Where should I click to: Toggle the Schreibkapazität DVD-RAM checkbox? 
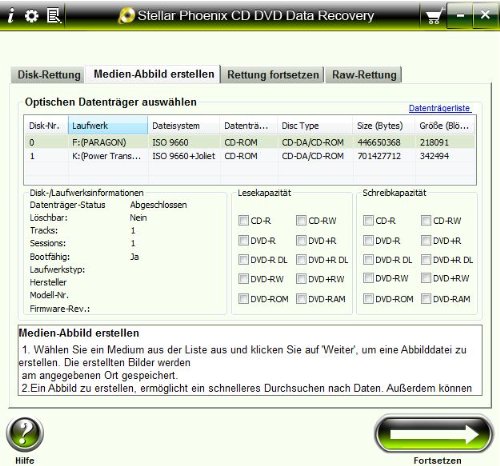[x=426, y=299]
